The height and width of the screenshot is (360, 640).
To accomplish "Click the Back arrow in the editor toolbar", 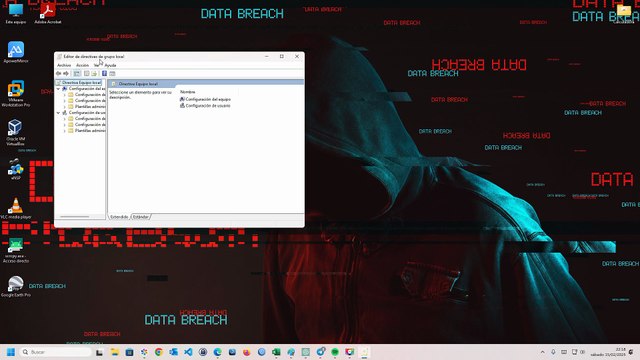I will click(58, 73).
